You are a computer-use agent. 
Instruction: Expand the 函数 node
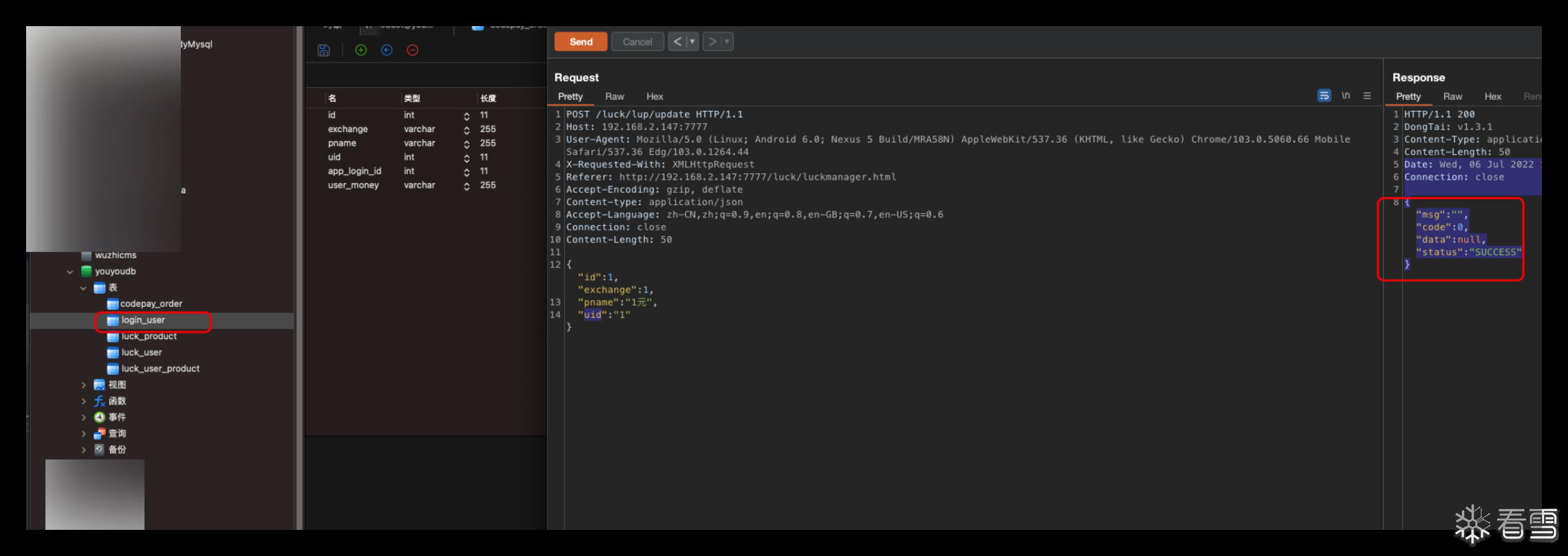(x=84, y=401)
